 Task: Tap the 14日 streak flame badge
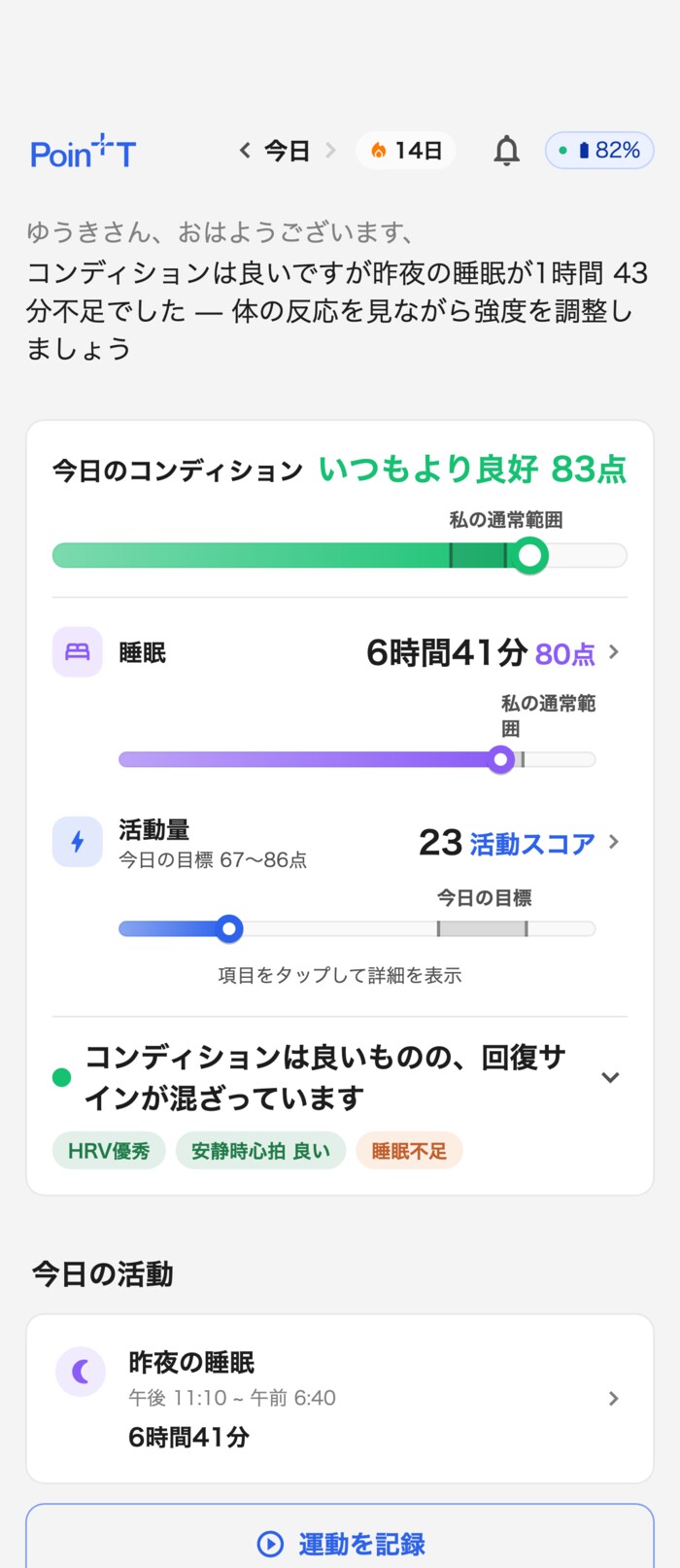tap(406, 151)
